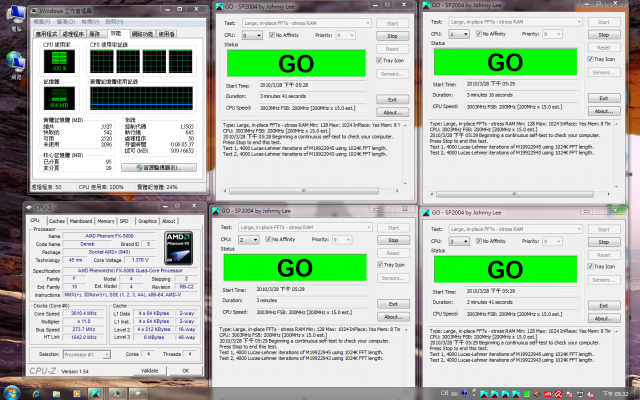Click the CH language indicator in tray
The image size is (640, 400).
coord(444,393)
